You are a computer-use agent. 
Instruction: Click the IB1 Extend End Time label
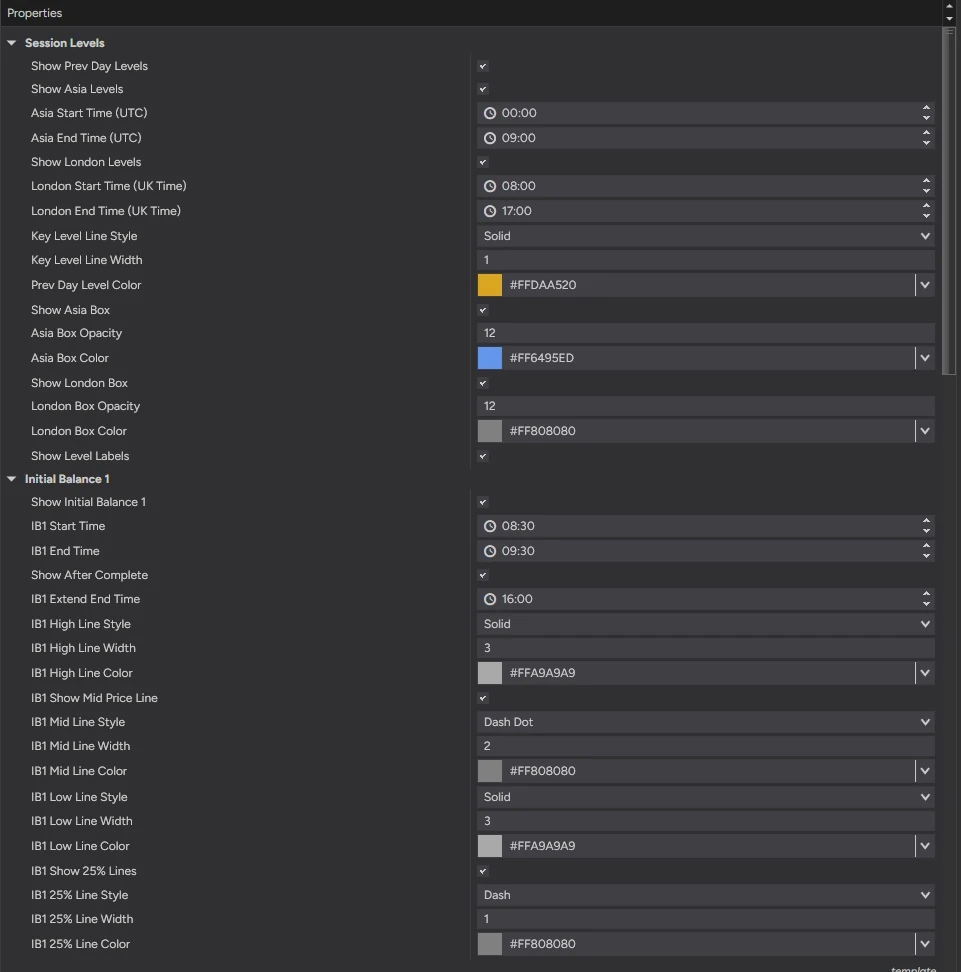(x=86, y=599)
